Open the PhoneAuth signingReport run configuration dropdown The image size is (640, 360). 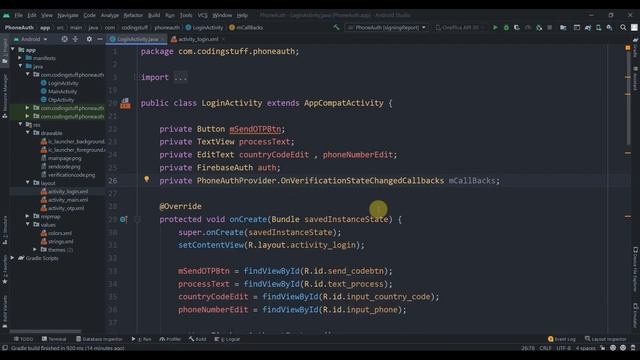387,27
